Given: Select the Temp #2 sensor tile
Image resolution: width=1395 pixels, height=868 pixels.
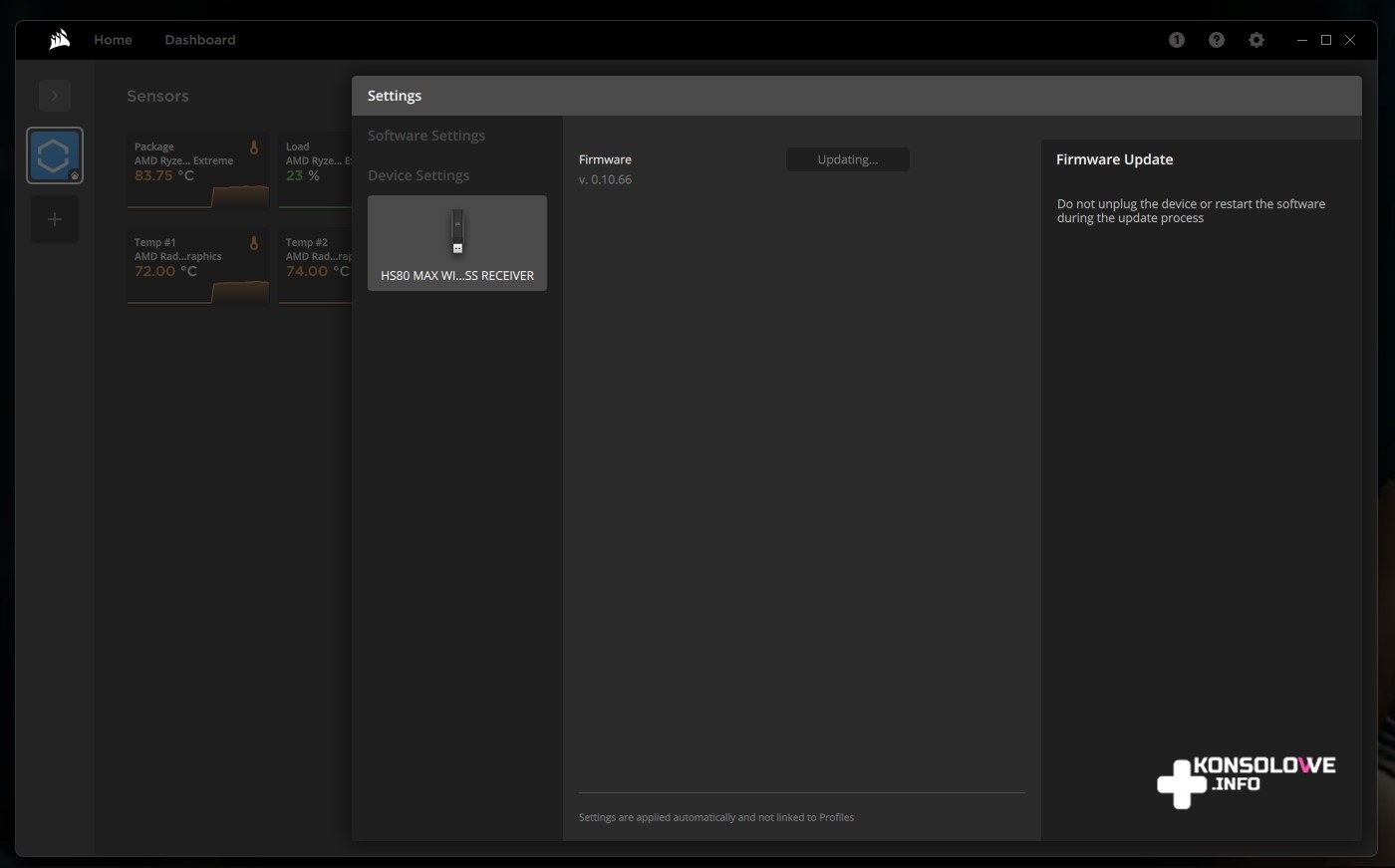Looking at the screenshot, I should tap(315, 265).
